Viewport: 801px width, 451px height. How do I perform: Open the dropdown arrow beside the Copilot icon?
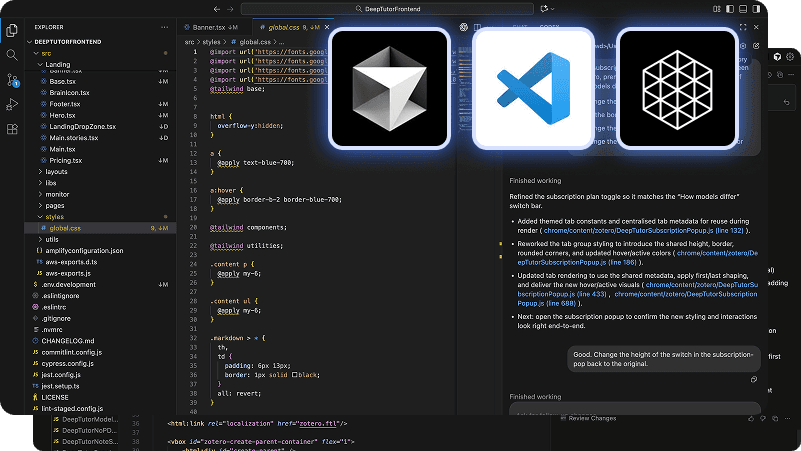pos(553,9)
